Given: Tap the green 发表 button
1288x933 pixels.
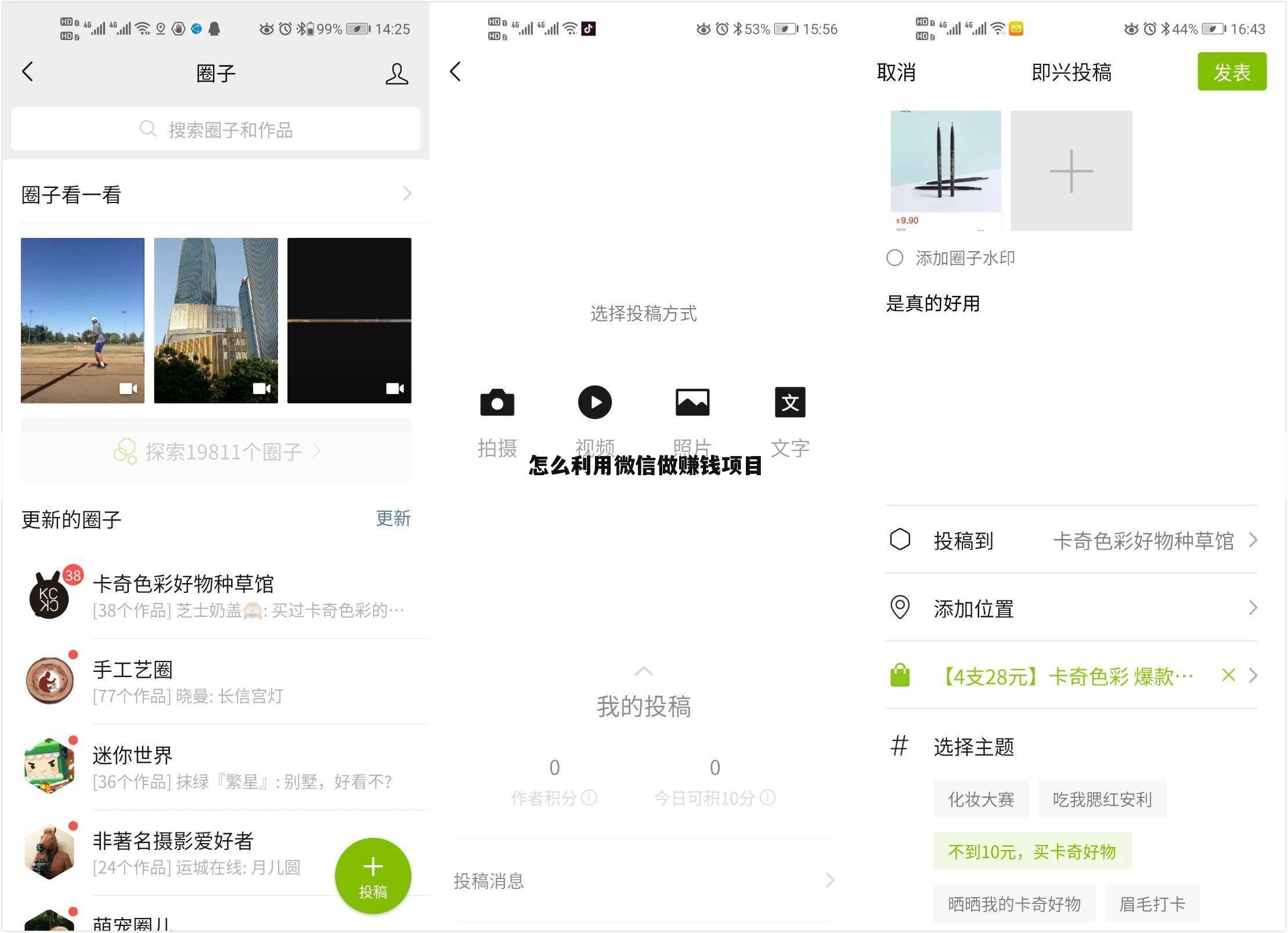Looking at the screenshot, I should 1232,71.
